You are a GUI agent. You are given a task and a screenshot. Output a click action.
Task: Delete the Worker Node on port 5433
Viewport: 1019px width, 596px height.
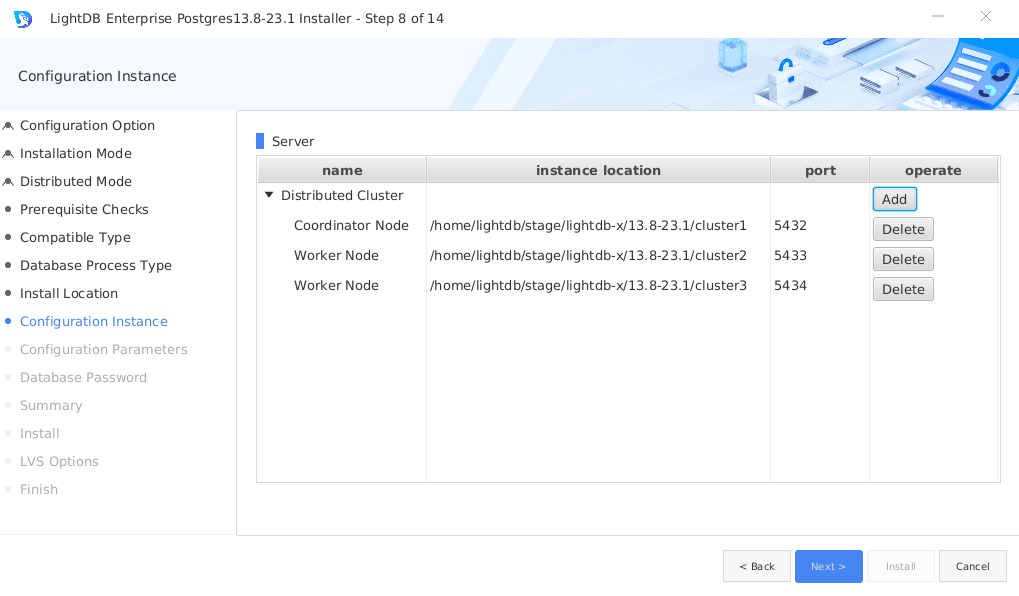[903, 259]
